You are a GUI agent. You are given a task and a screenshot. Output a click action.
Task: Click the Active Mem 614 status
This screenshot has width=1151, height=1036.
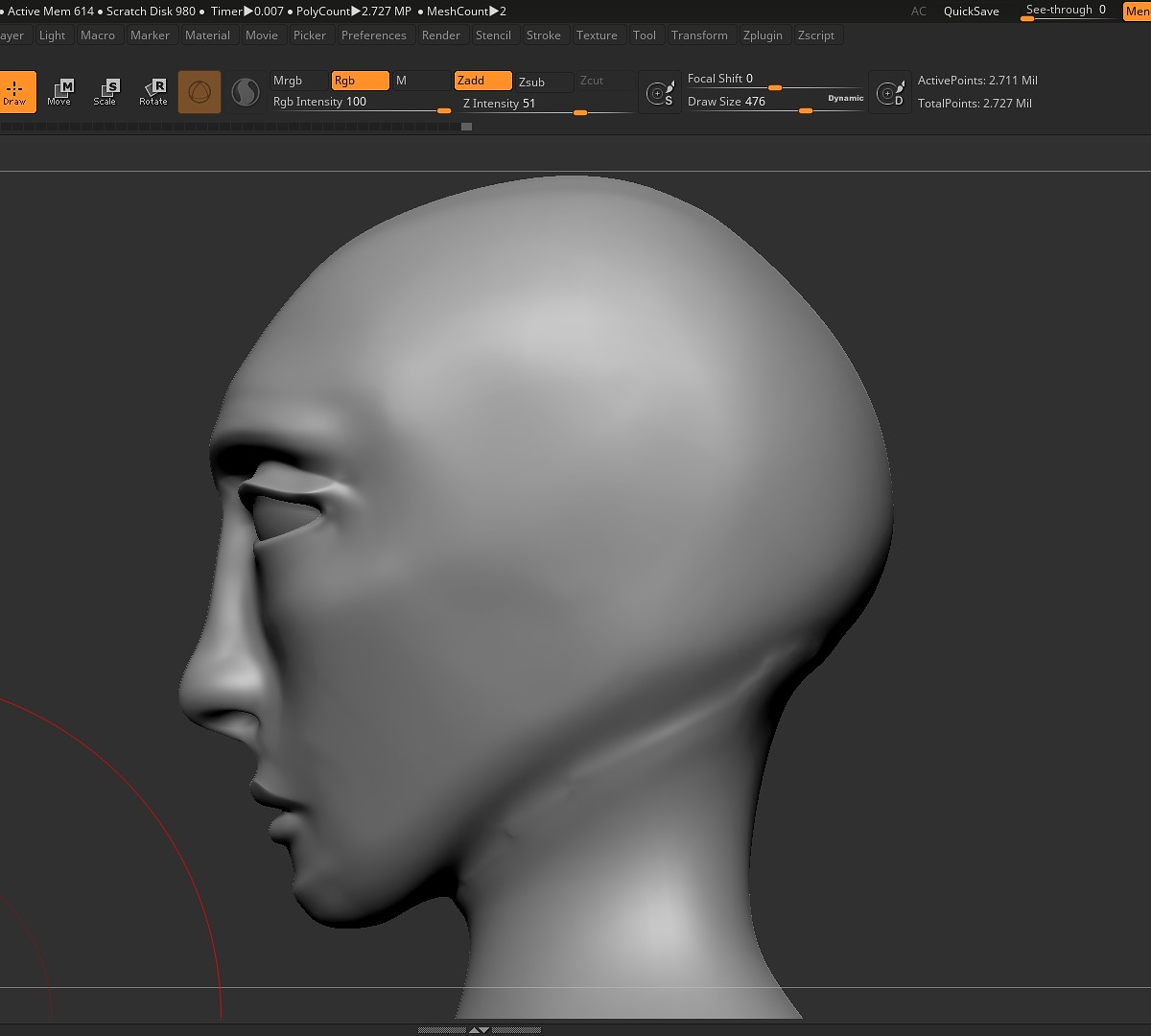pyautogui.click(x=51, y=12)
